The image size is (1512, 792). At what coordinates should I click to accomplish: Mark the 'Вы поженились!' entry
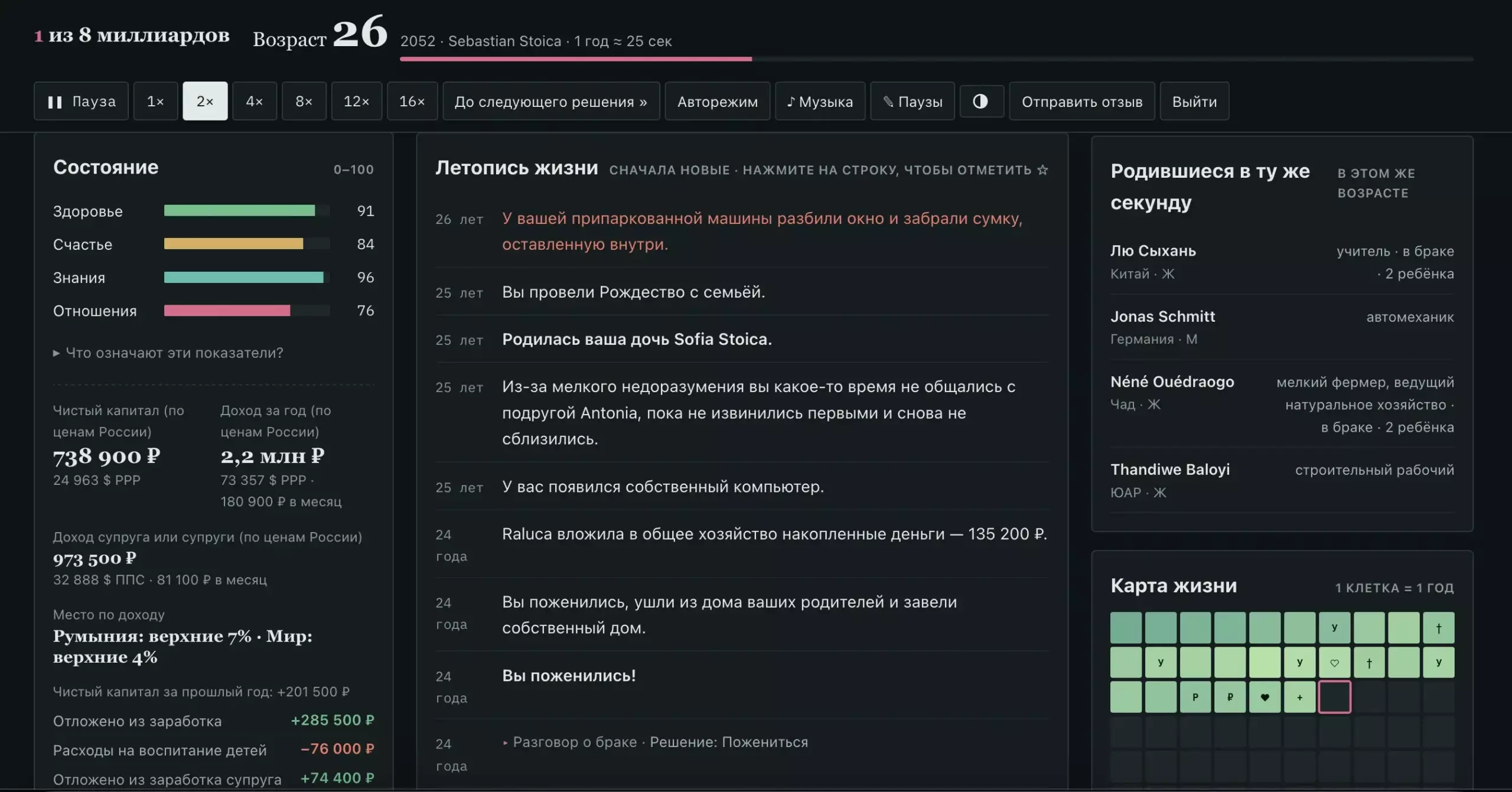(742, 685)
